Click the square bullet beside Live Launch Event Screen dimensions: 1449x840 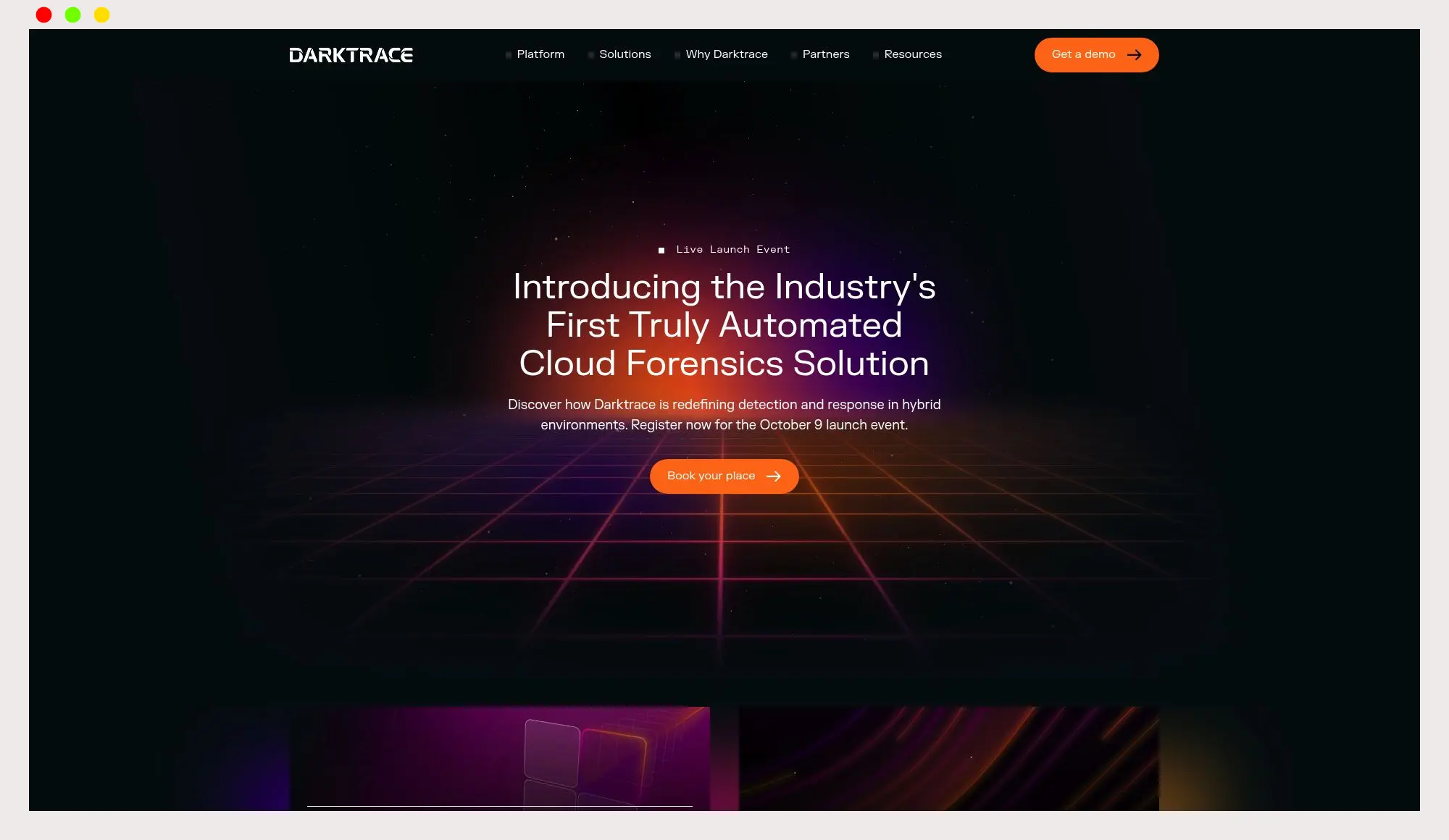click(661, 251)
